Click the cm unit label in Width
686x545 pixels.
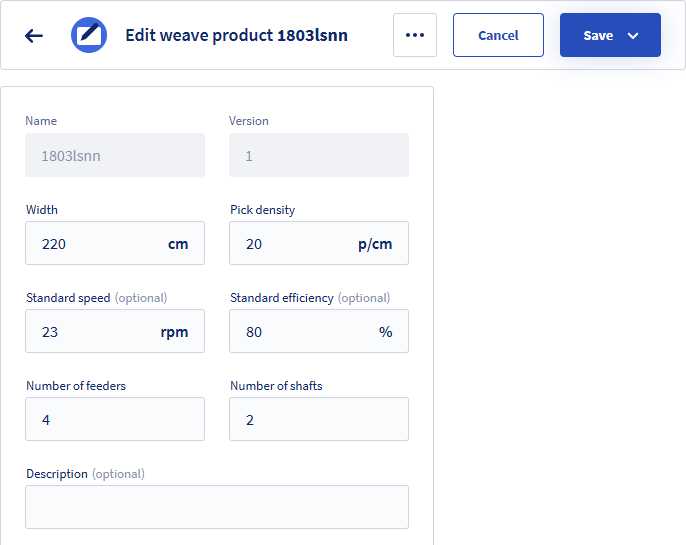(178, 244)
